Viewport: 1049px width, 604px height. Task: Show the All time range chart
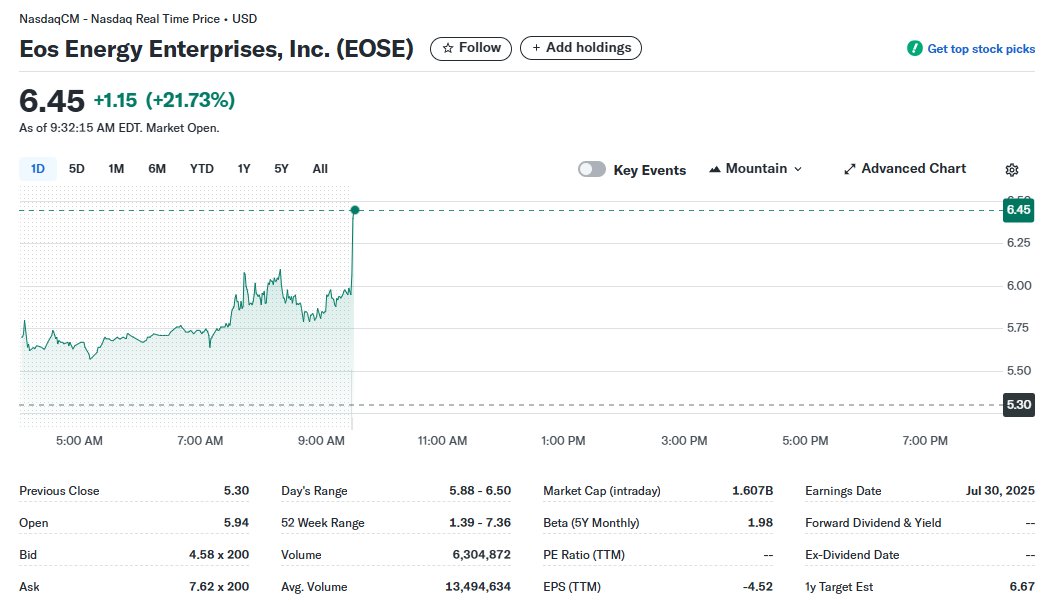[x=320, y=169]
